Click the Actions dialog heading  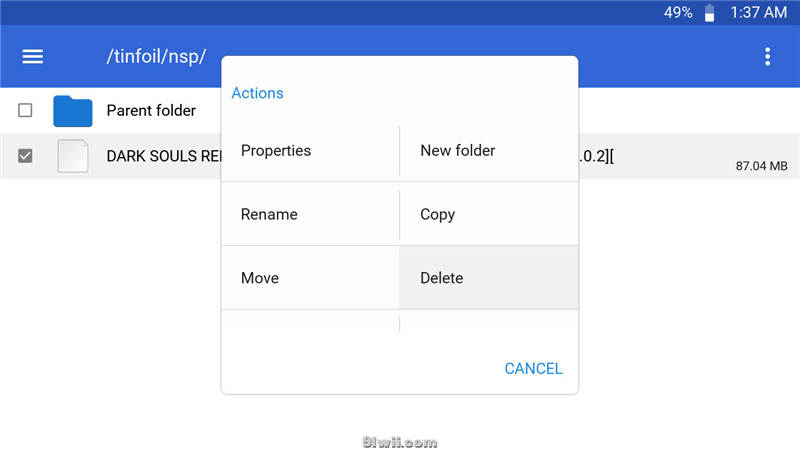click(257, 93)
